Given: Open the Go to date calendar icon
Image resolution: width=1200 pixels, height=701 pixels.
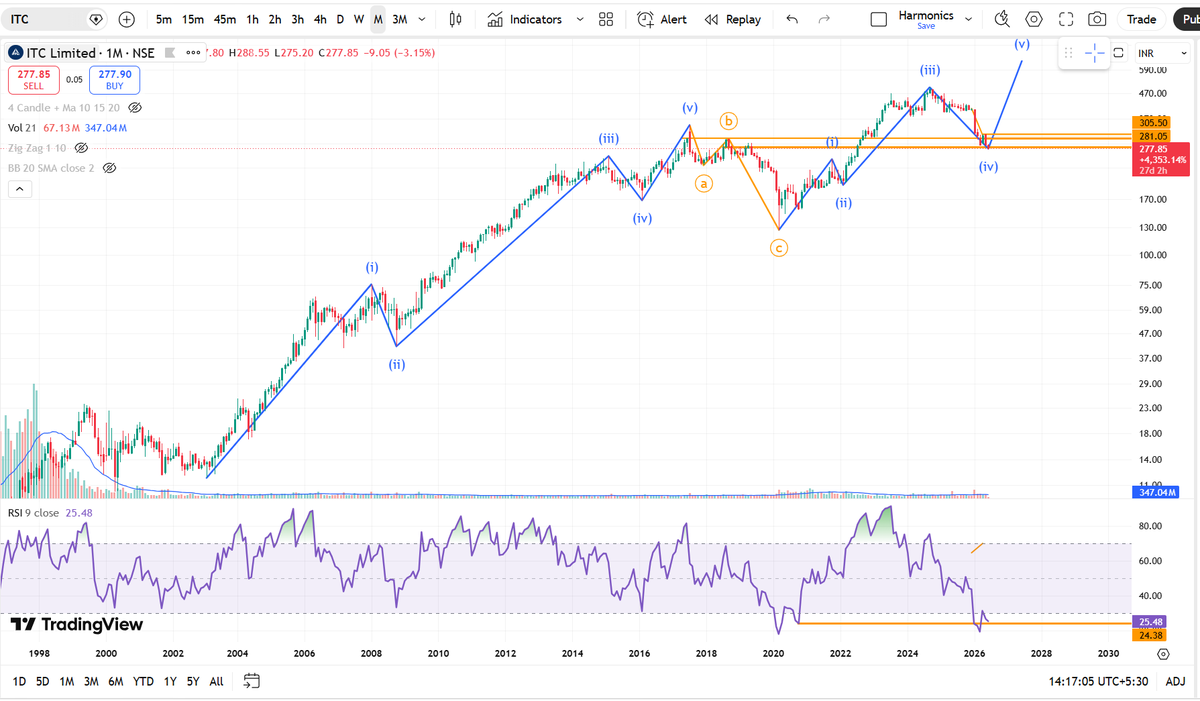Looking at the screenshot, I should (251, 681).
